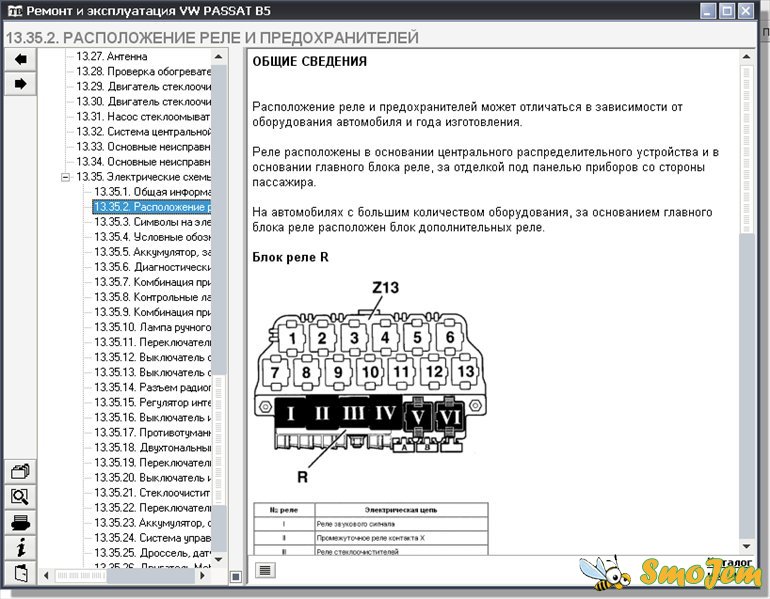Open 13.35.22 Переключатель entry
Screen dimensions: 770x599
(152, 508)
